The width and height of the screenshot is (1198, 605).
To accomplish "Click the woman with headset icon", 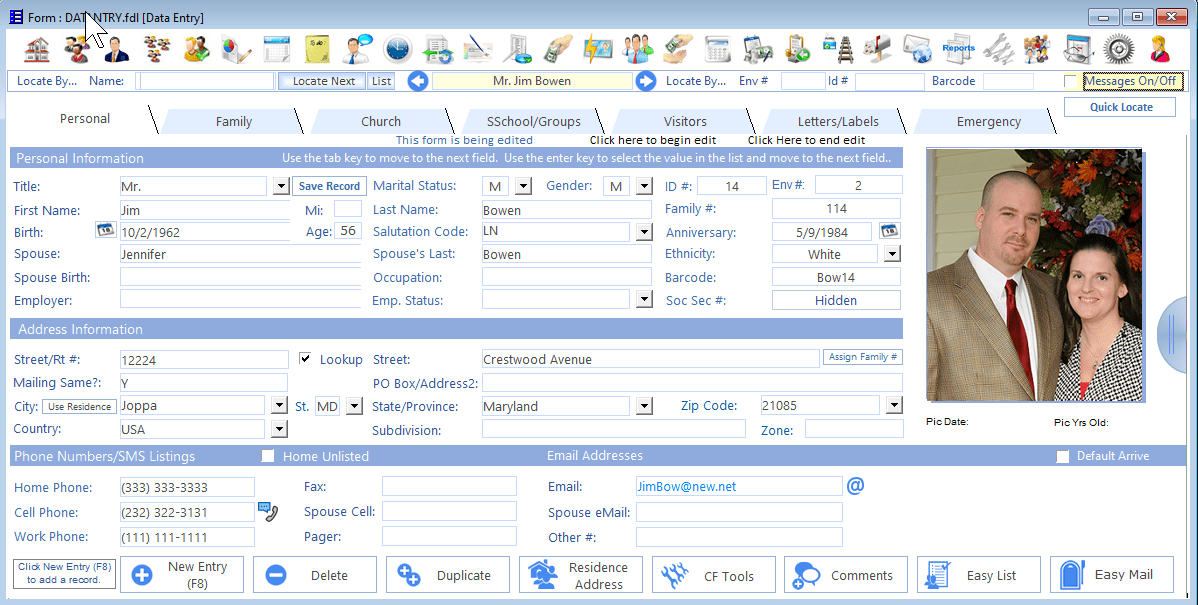I will [x=1159, y=50].
